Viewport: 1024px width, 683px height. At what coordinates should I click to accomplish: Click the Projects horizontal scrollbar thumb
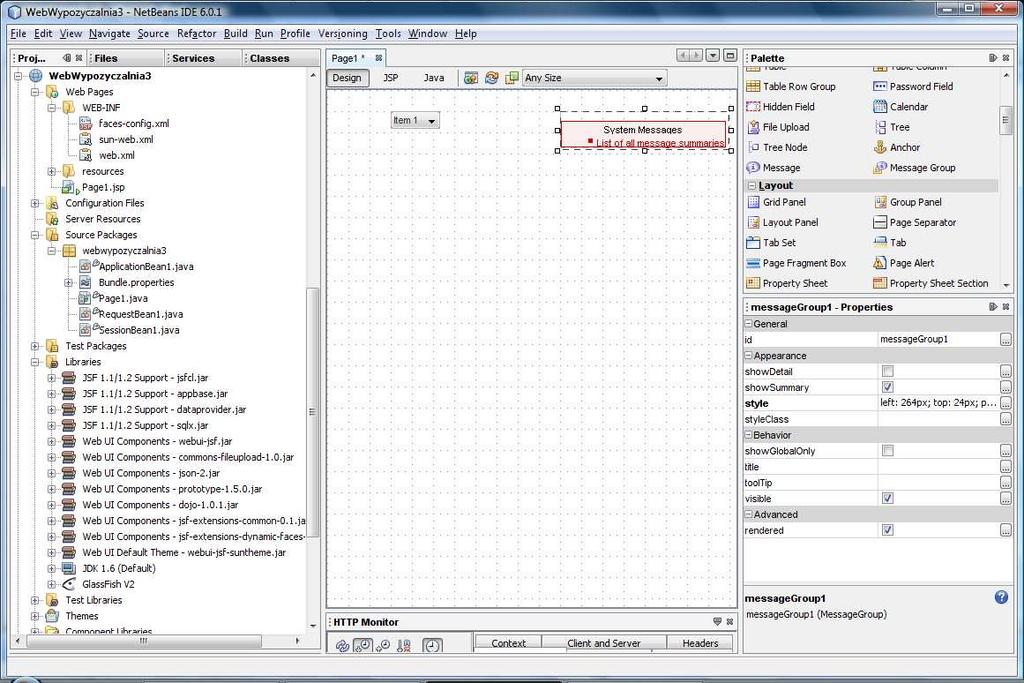pyautogui.click(x=142, y=641)
